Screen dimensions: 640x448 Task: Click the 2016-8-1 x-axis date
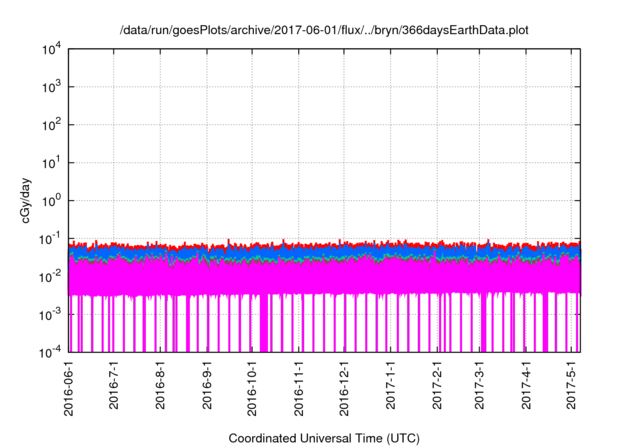160,385
